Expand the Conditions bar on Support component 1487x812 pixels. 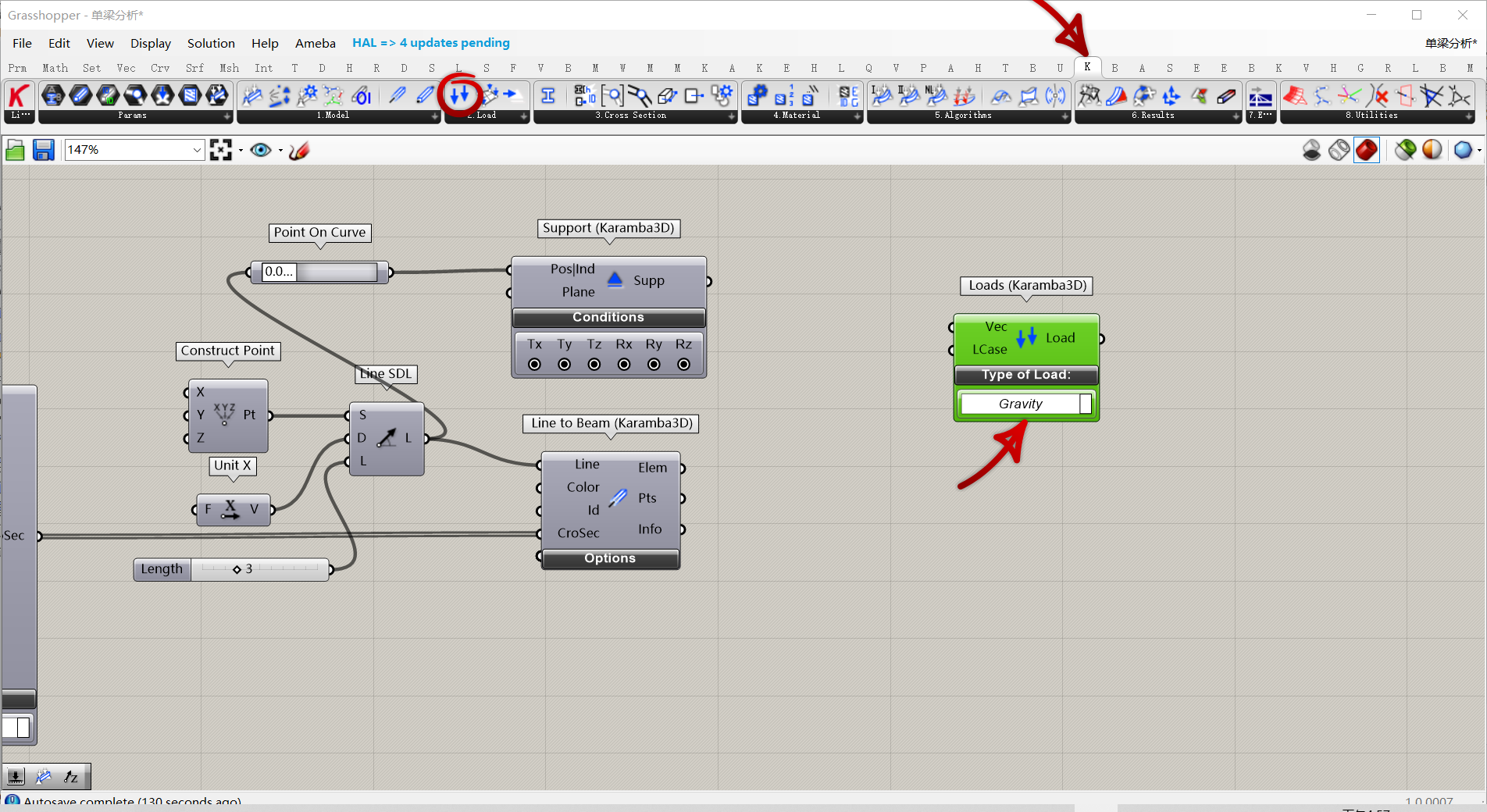click(x=608, y=317)
